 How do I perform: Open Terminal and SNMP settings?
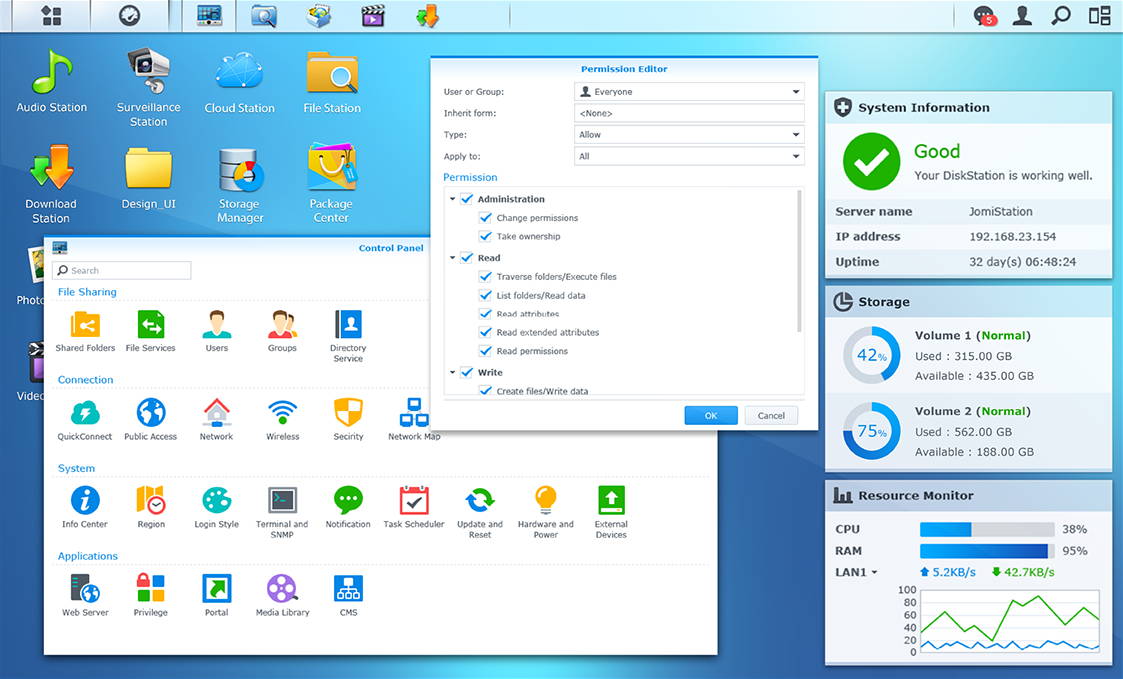282,501
